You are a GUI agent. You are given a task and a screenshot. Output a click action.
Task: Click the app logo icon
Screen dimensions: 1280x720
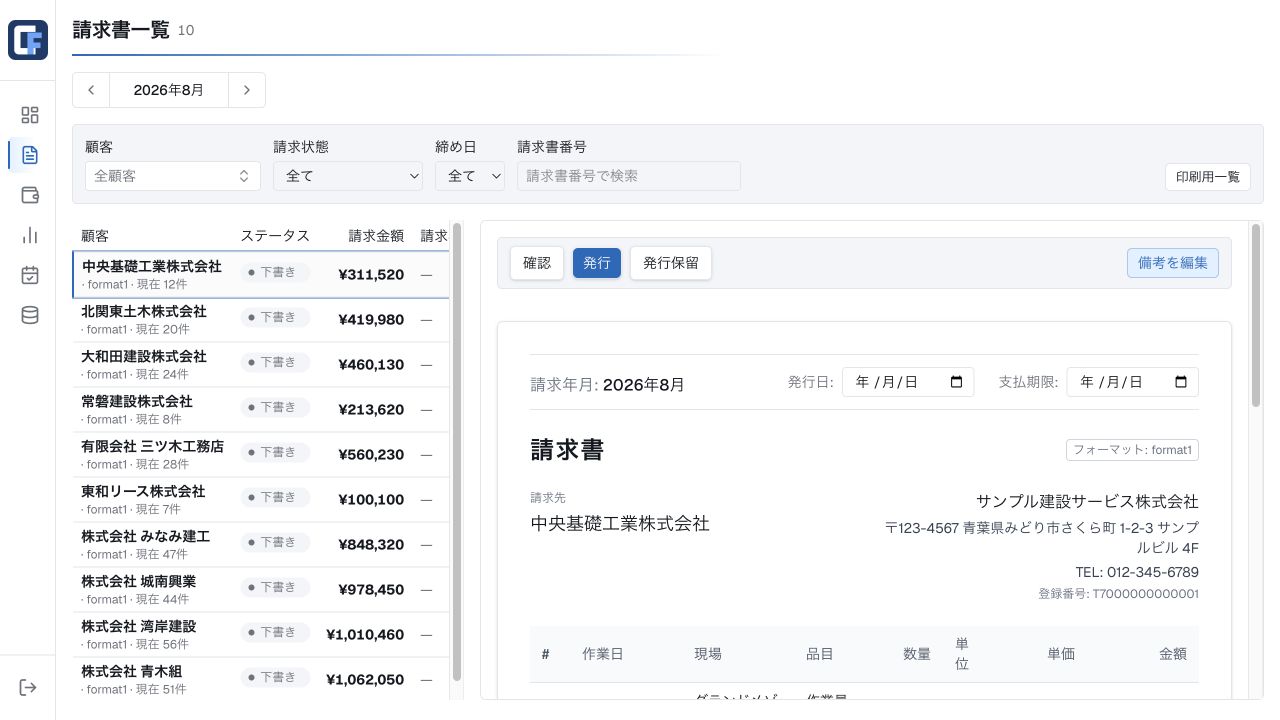click(x=28, y=40)
